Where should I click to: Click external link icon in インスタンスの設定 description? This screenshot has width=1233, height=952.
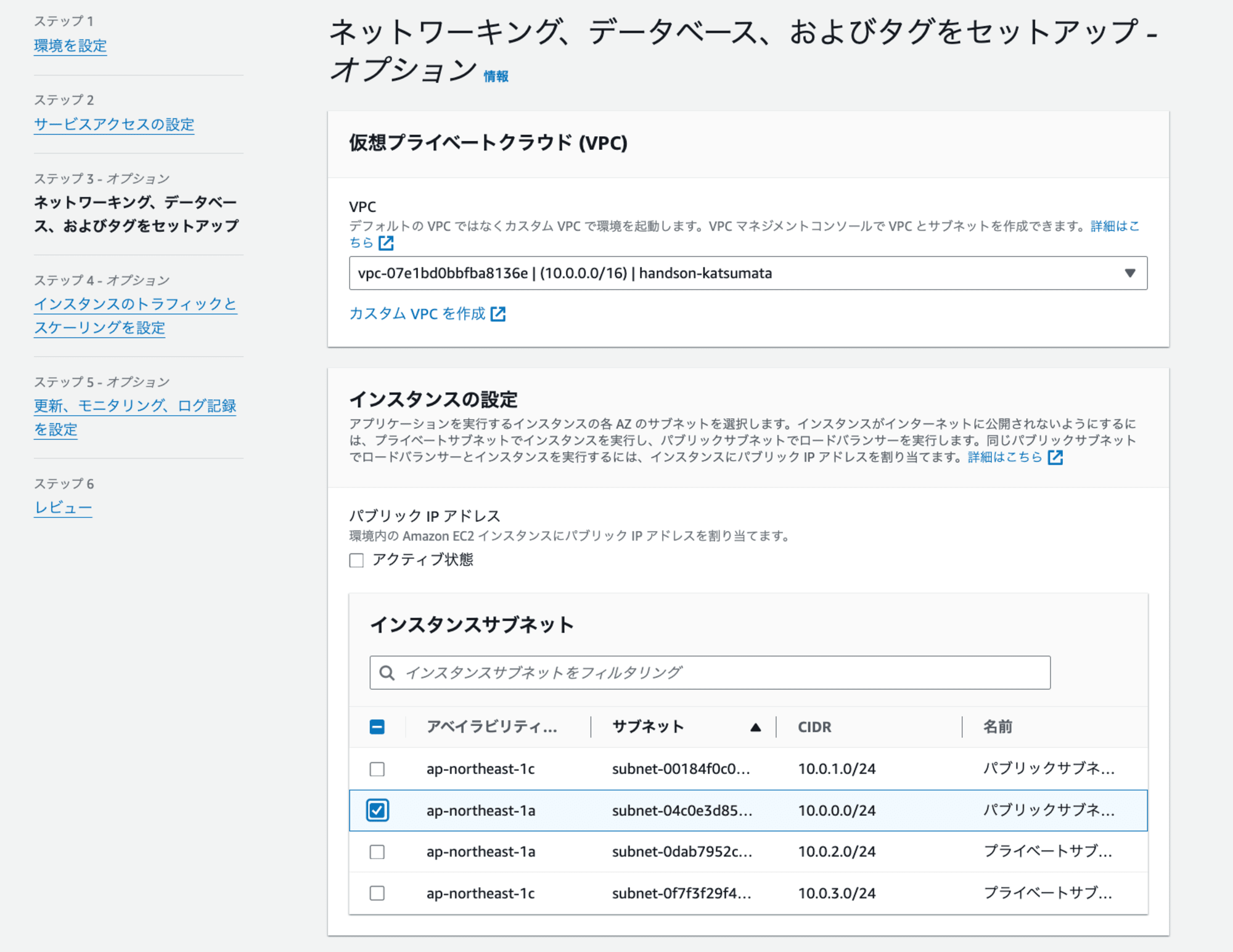click(1055, 457)
